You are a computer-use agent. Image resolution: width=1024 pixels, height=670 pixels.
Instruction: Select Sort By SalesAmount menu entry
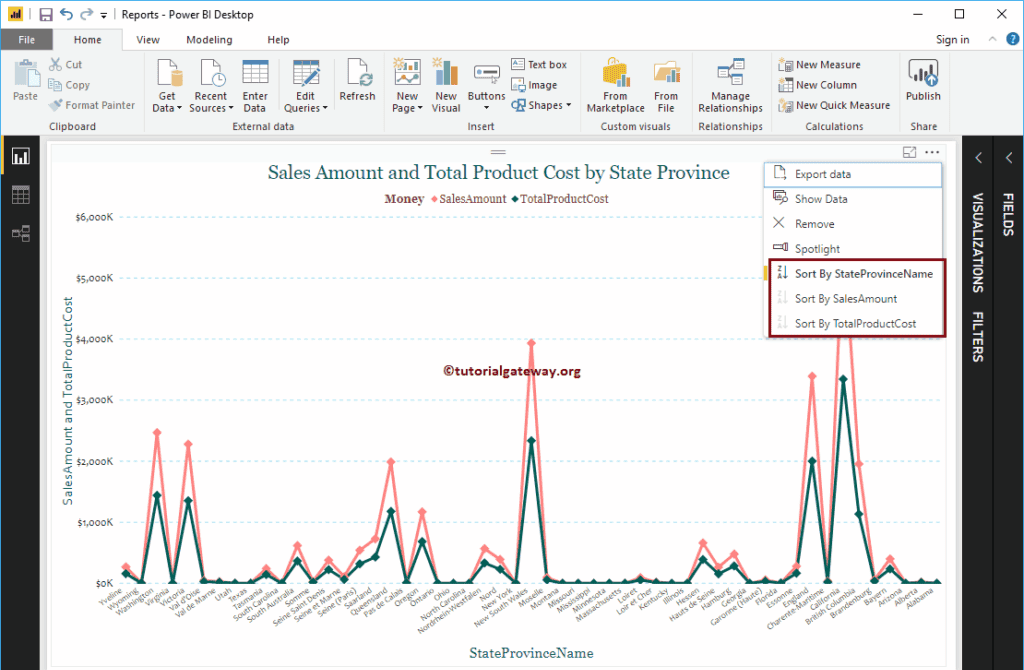(x=845, y=298)
